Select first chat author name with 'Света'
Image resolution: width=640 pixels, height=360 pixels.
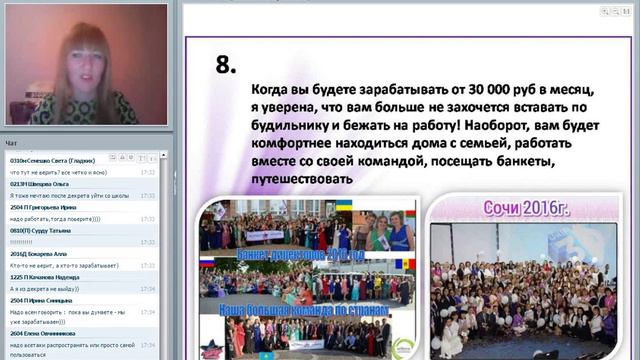coord(53,161)
